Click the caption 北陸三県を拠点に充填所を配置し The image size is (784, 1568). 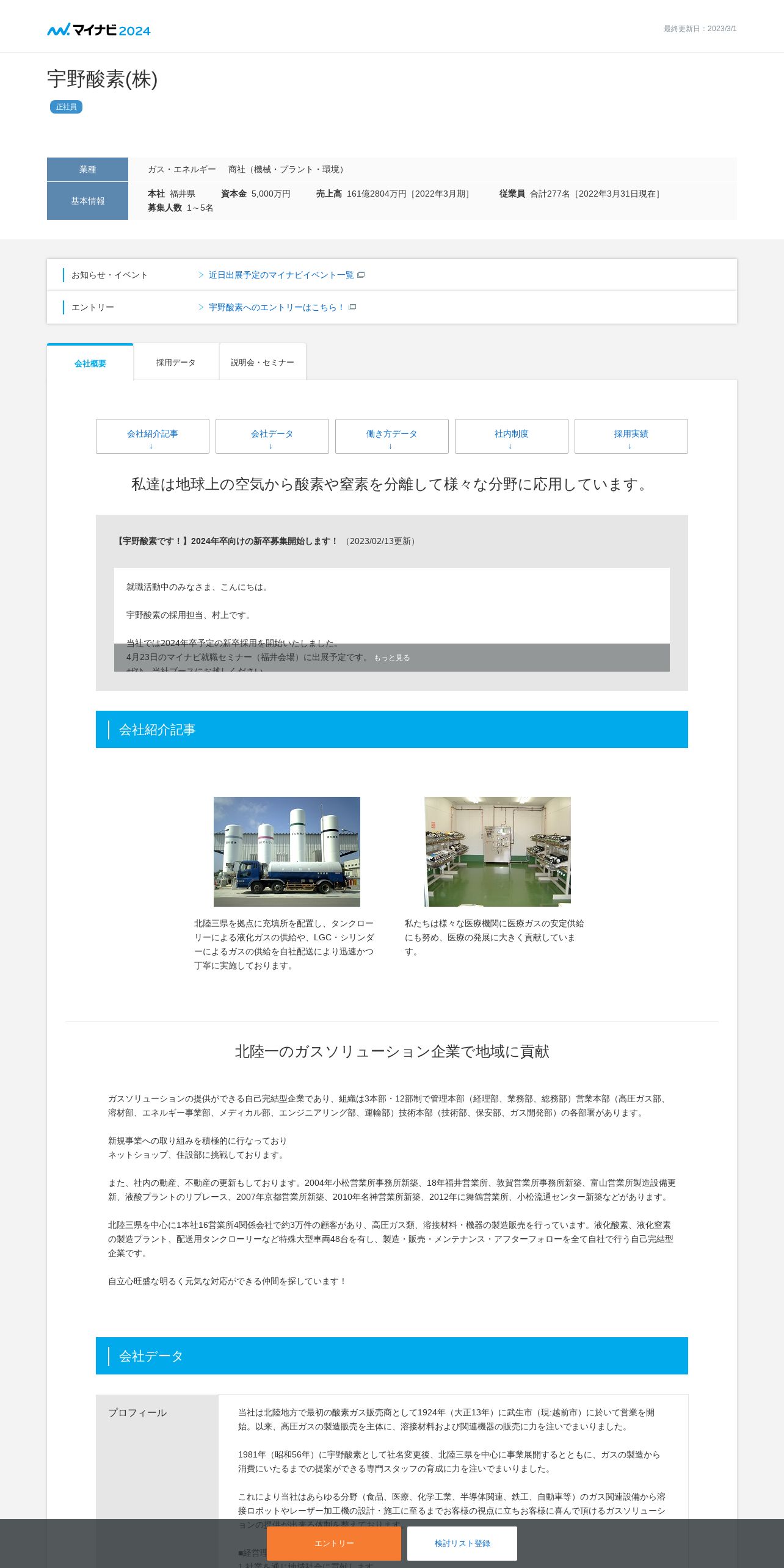point(284,944)
